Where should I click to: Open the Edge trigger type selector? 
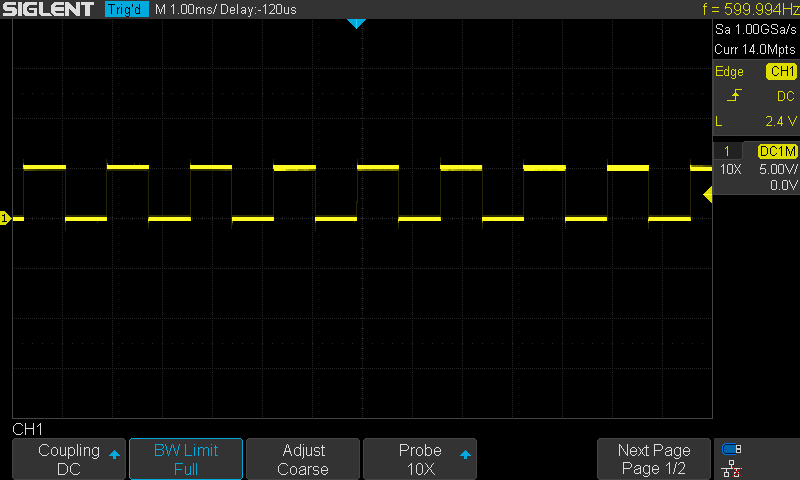point(730,72)
